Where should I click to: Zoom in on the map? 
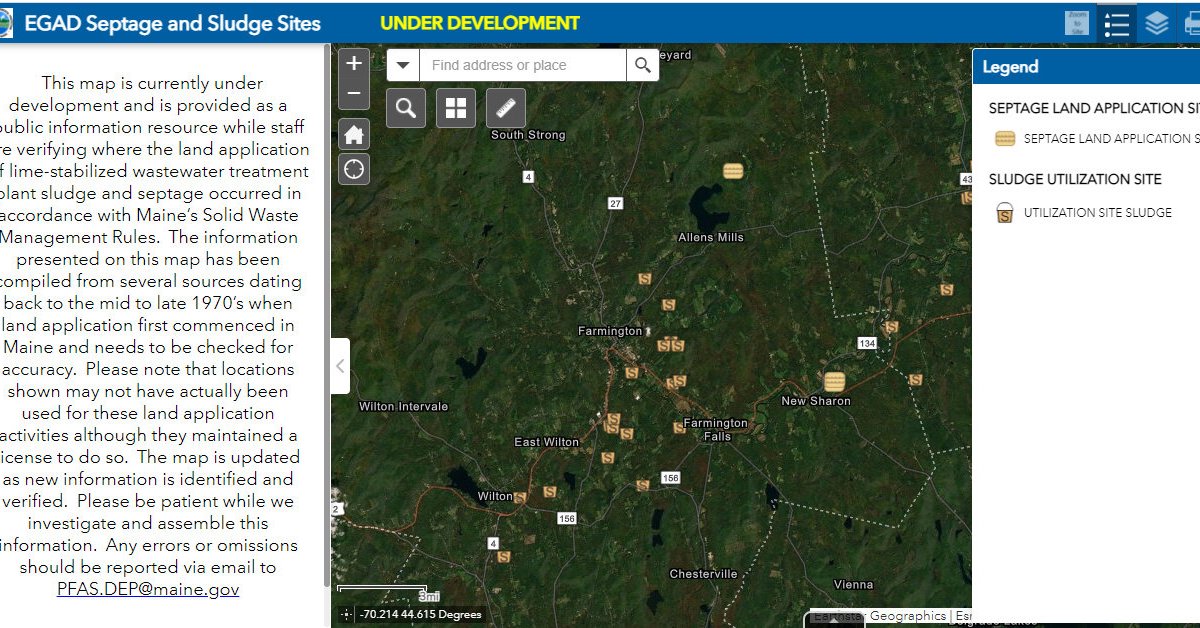click(354, 63)
